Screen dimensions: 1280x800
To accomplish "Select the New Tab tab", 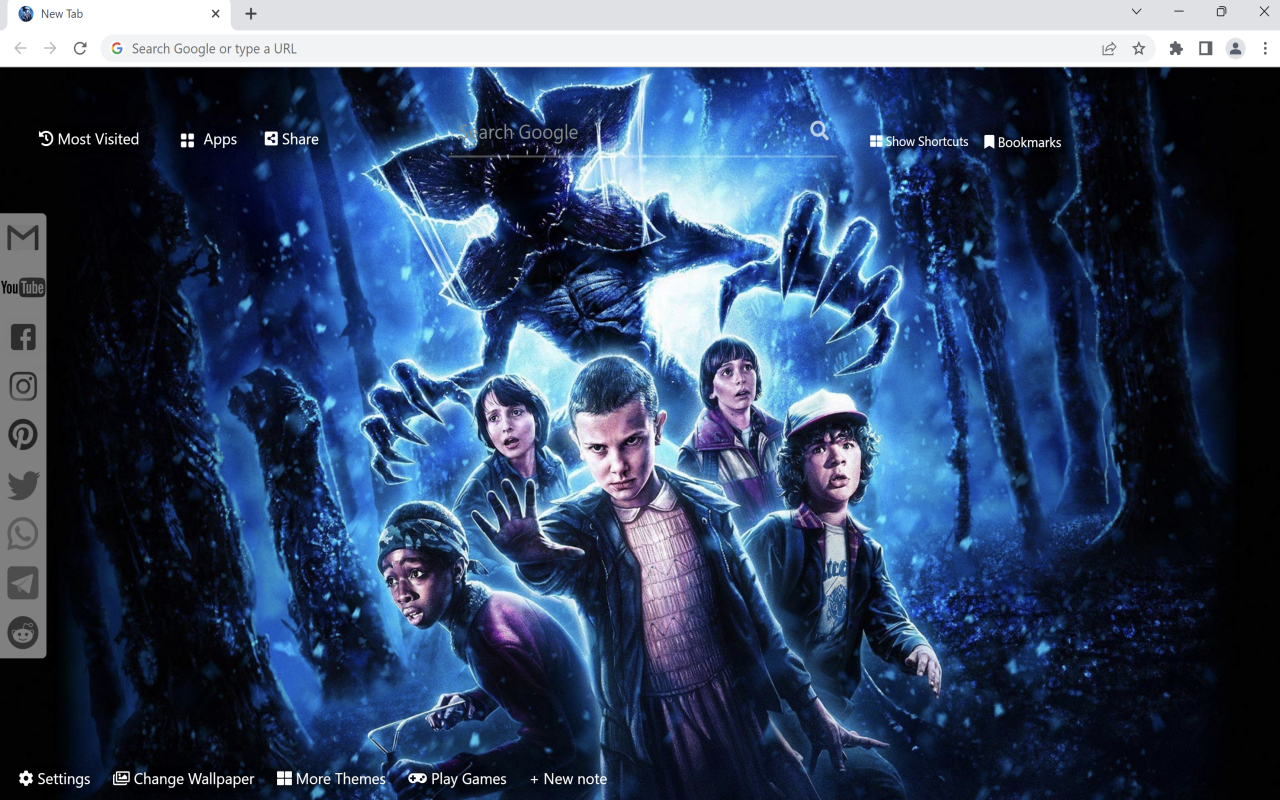I will coord(118,14).
